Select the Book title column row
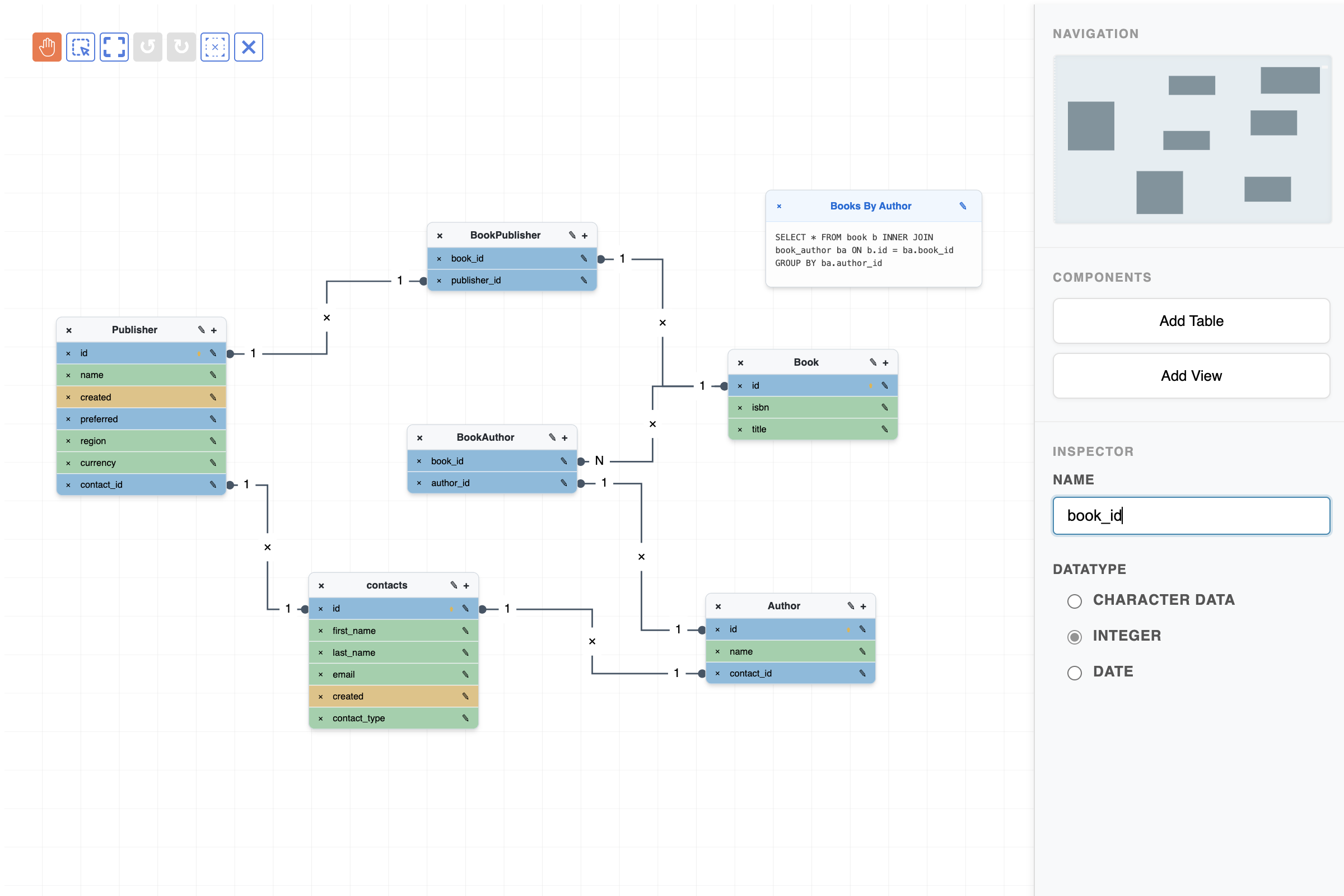The image size is (1344, 896). pyautogui.click(x=813, y=429)
